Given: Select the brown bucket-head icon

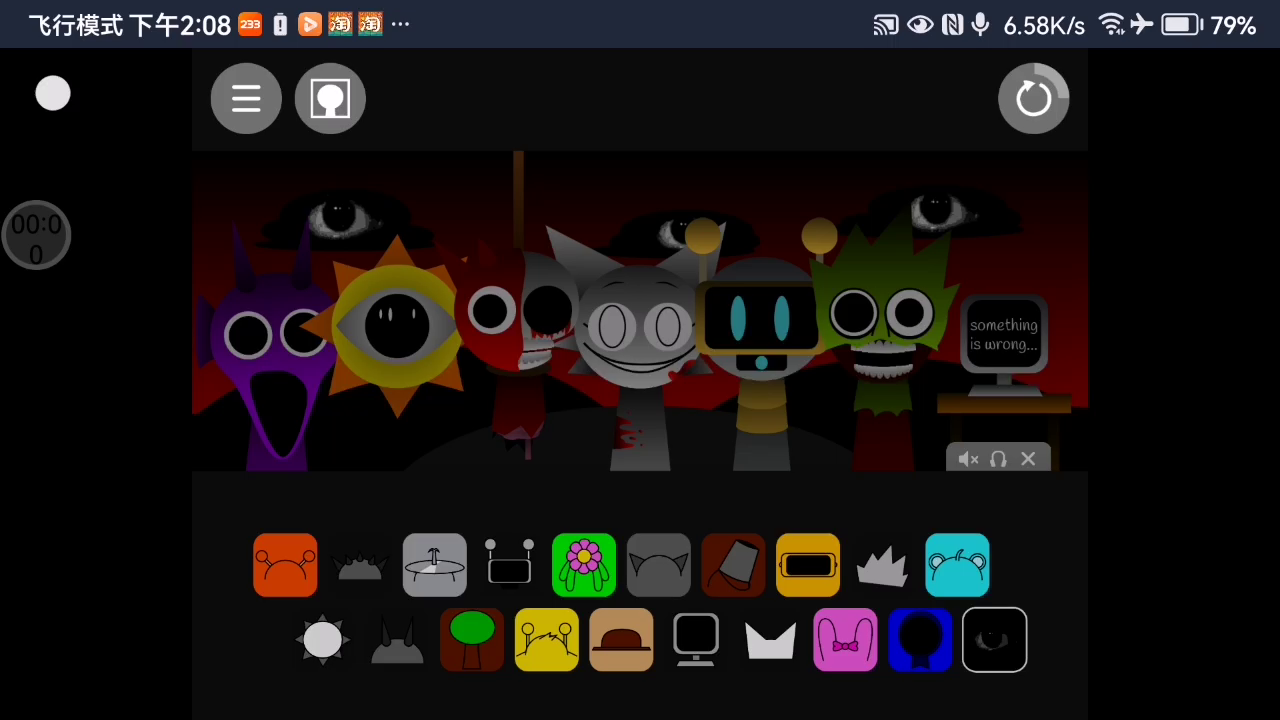Looking at the screenshot, I should pos(733,565).
